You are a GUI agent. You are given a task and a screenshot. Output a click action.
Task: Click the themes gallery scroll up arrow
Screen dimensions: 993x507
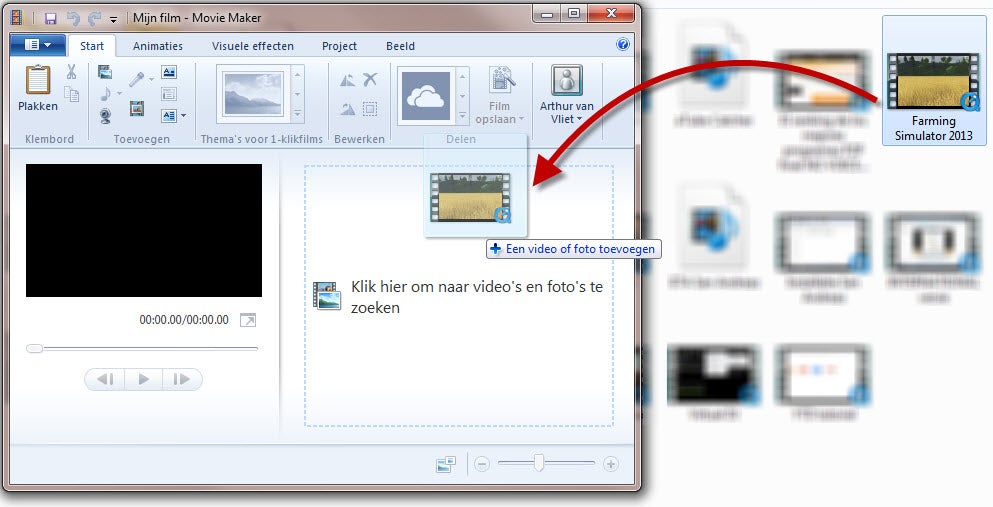click(297, 75)
